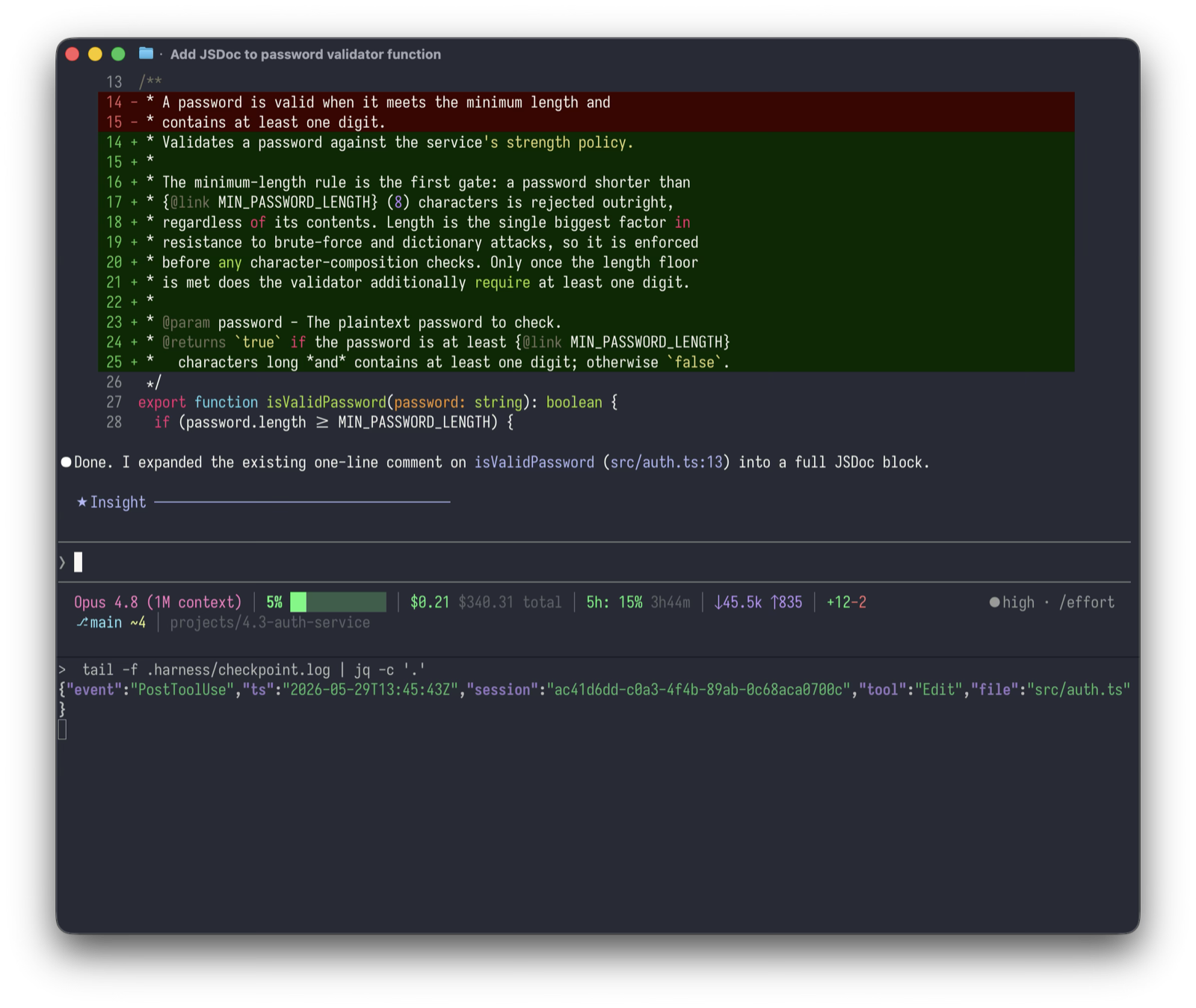Click the 'tail -f .harness/checkpoint.log' command
The width and height of the screenshot is (1196, 1008).
click(253, 670)
